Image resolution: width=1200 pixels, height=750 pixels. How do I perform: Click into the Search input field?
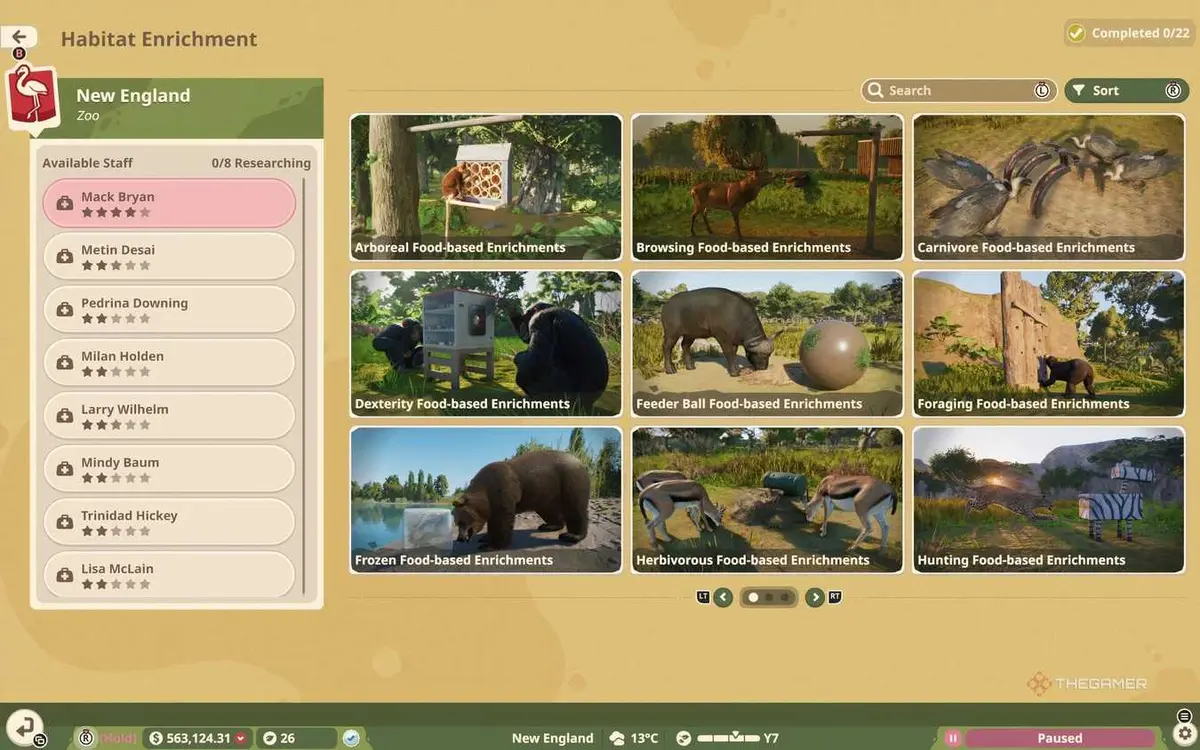(959, 90)
